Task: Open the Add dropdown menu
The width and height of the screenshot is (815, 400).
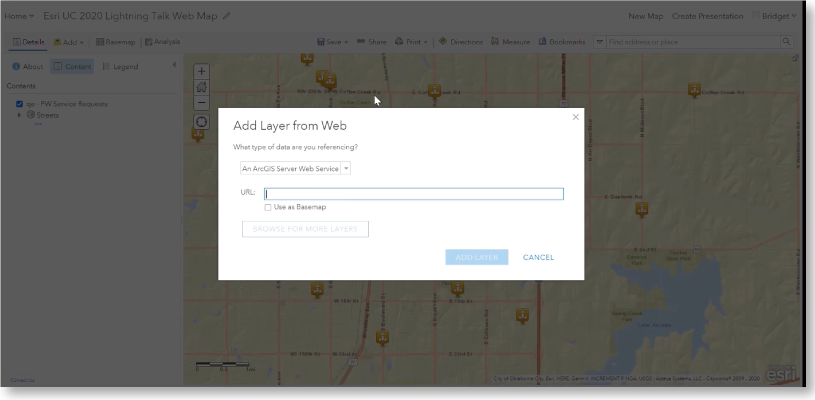Action: [69, 42]
